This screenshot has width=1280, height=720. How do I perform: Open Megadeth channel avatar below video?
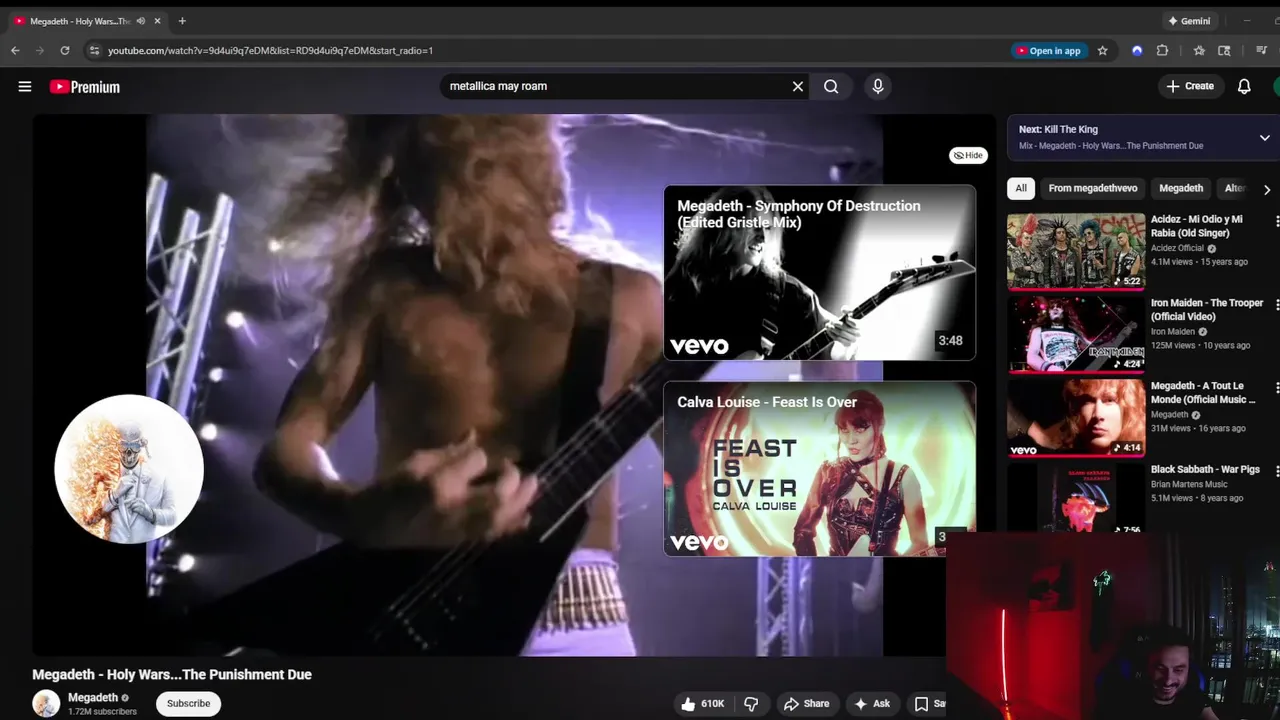[46, 703]
